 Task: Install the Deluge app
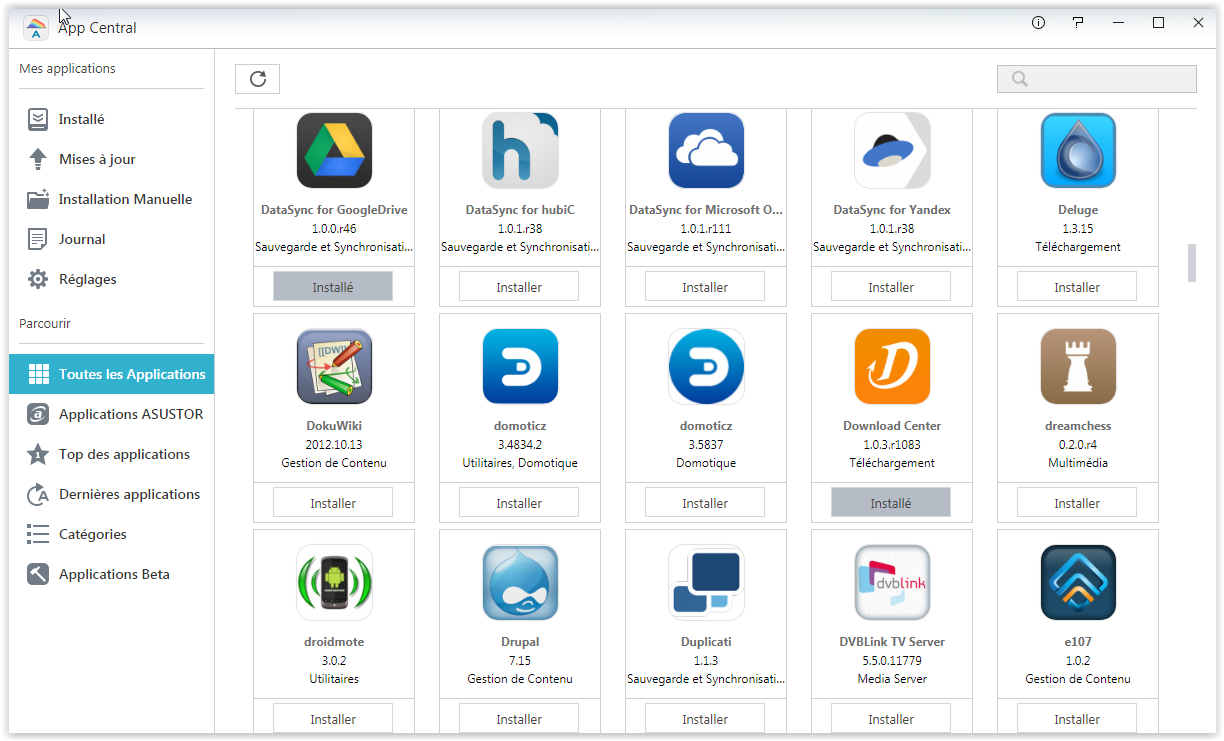click(1077, 287)
